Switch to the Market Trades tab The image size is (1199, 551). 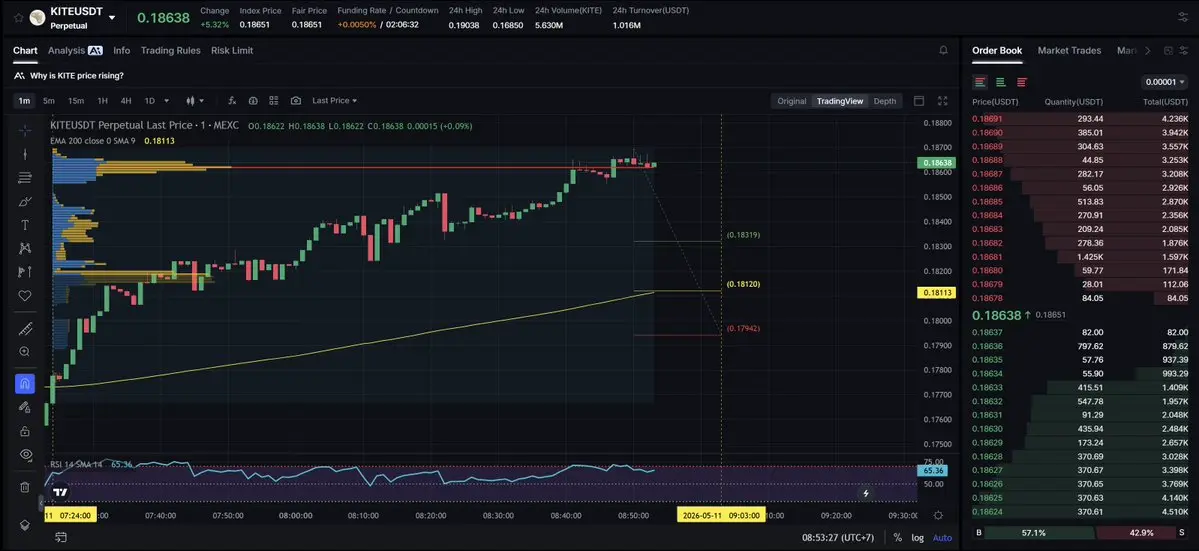click(1069, 50)
